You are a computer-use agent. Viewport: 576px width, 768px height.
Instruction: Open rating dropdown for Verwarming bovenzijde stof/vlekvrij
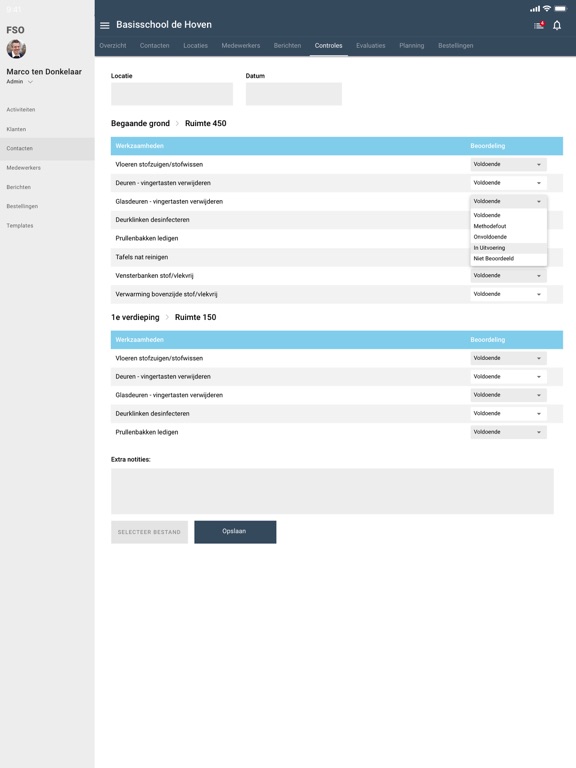pos(508,294)
